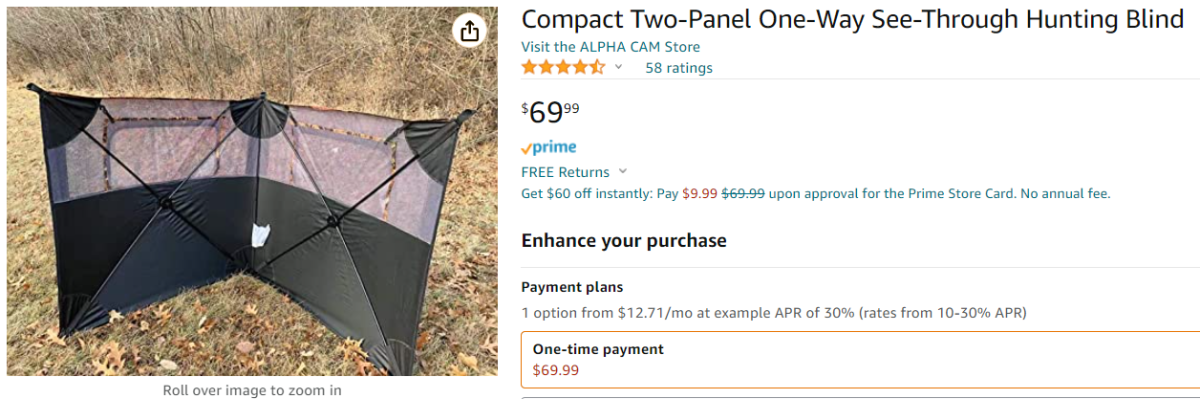Expand the chevron next to star rating

tap(618, 67)
